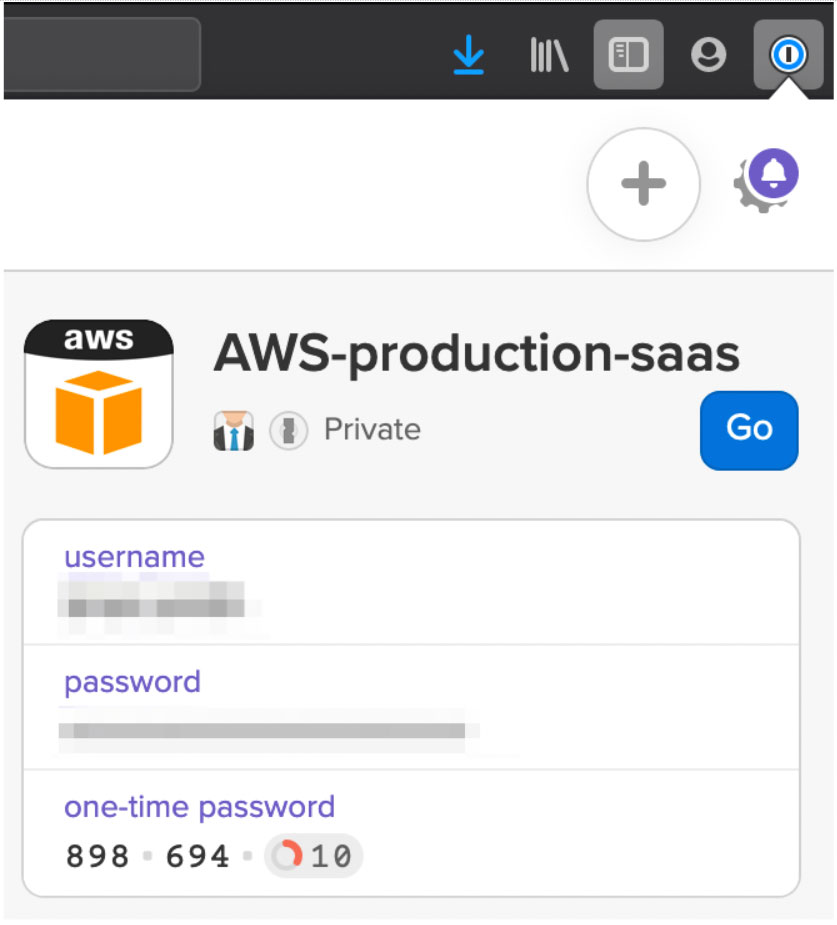Click the Private vault label
Viewport: 837px width, 925px height.
tap(373, 429)
